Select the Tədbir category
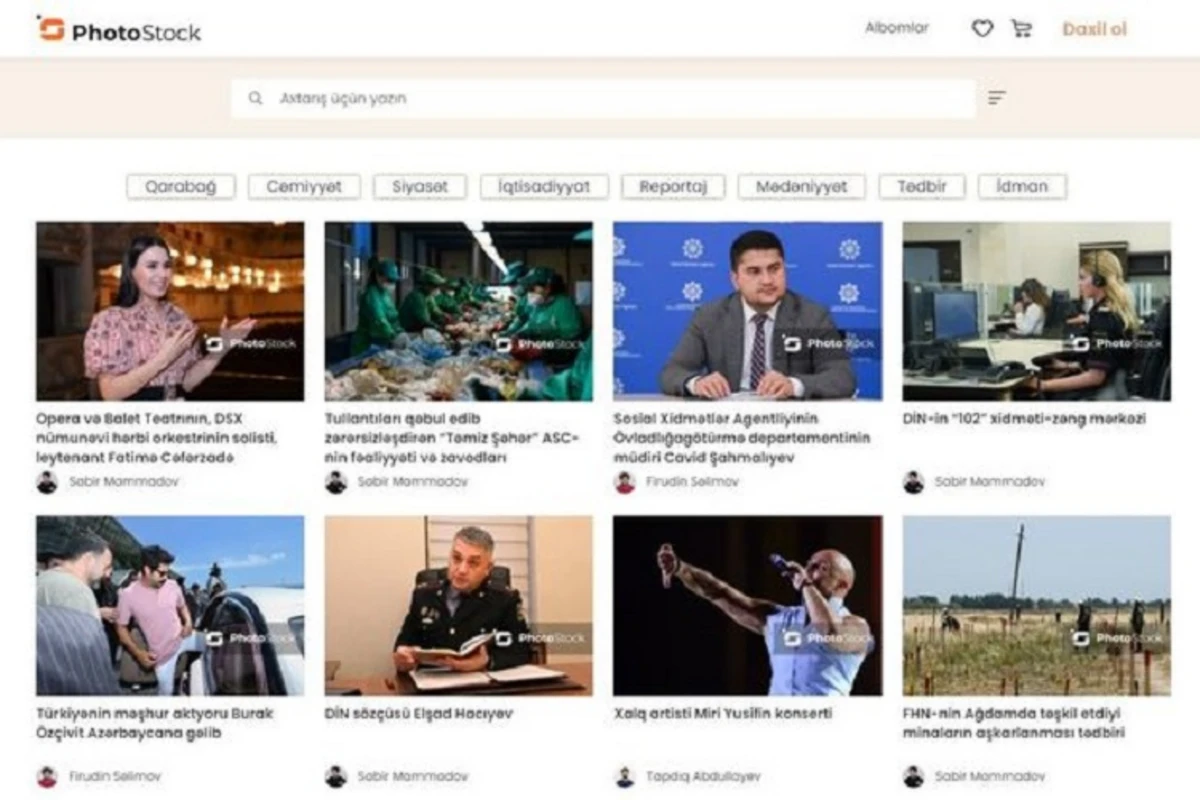The height and width of the screenshot is (800, 1200). 922,187
